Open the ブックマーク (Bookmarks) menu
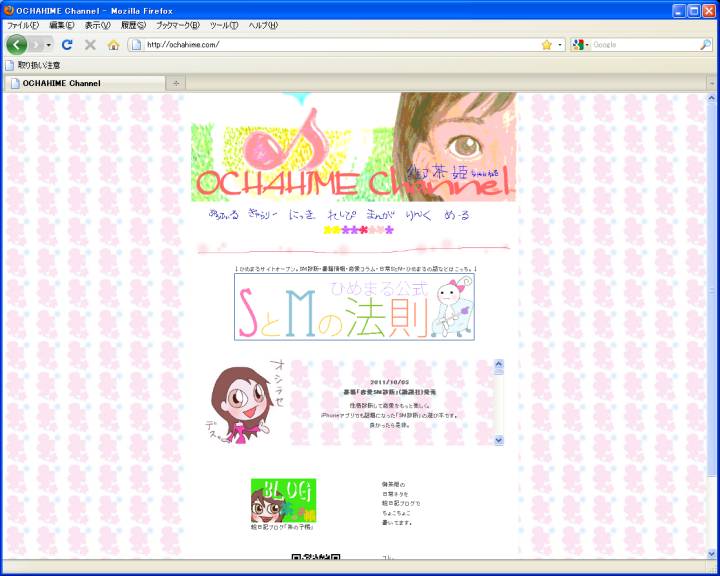720x576 pixels. click(x=177, y=25)
